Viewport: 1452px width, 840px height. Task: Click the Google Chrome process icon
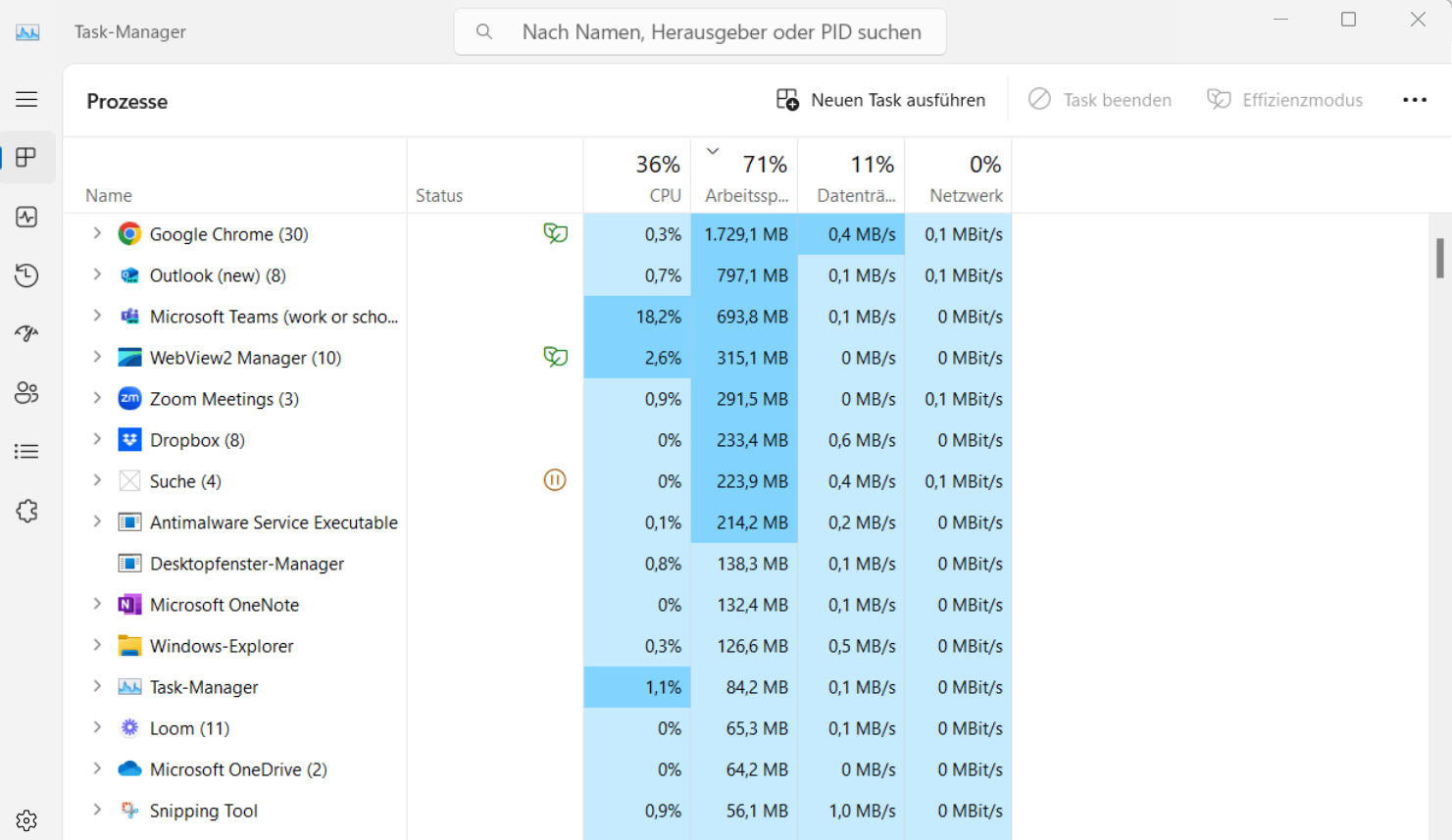coord(129,233)
